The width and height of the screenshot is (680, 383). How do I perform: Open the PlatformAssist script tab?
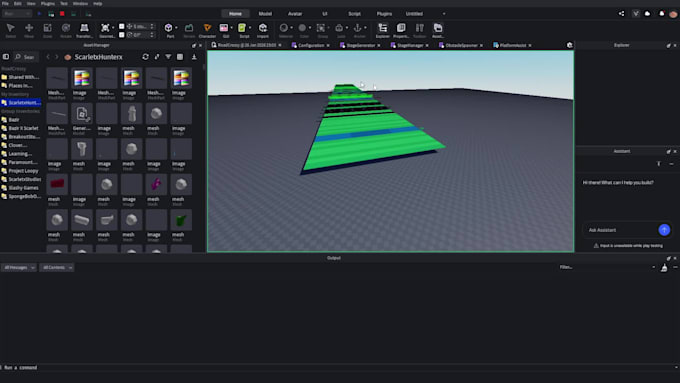[x=512, y=45]
